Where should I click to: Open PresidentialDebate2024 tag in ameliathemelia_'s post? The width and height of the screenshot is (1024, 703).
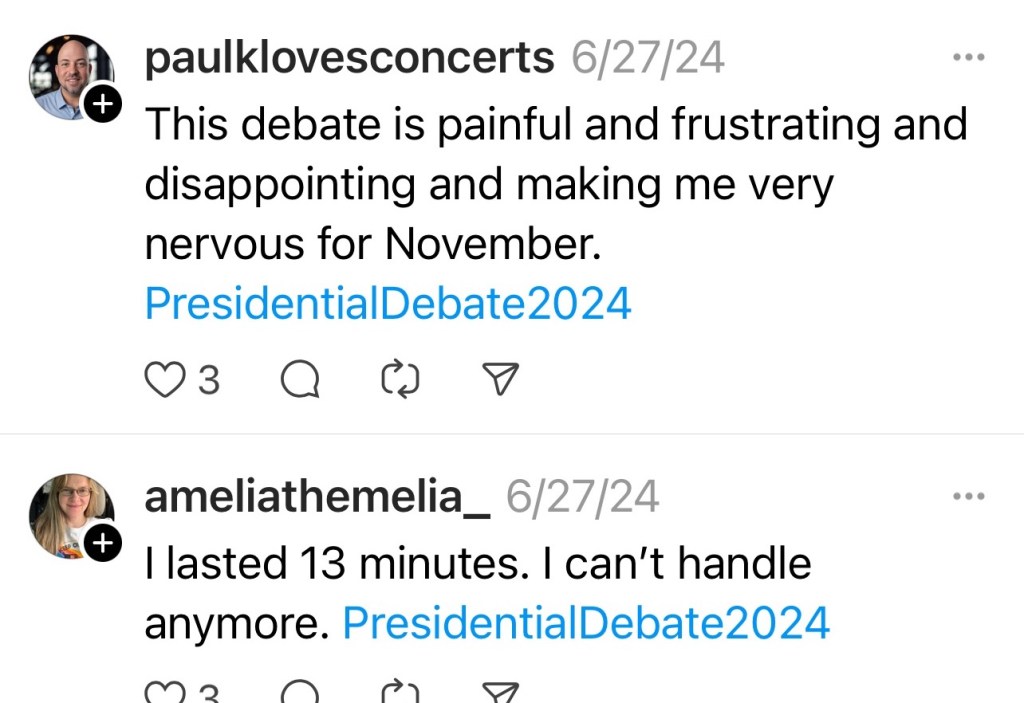click(586, 623)
